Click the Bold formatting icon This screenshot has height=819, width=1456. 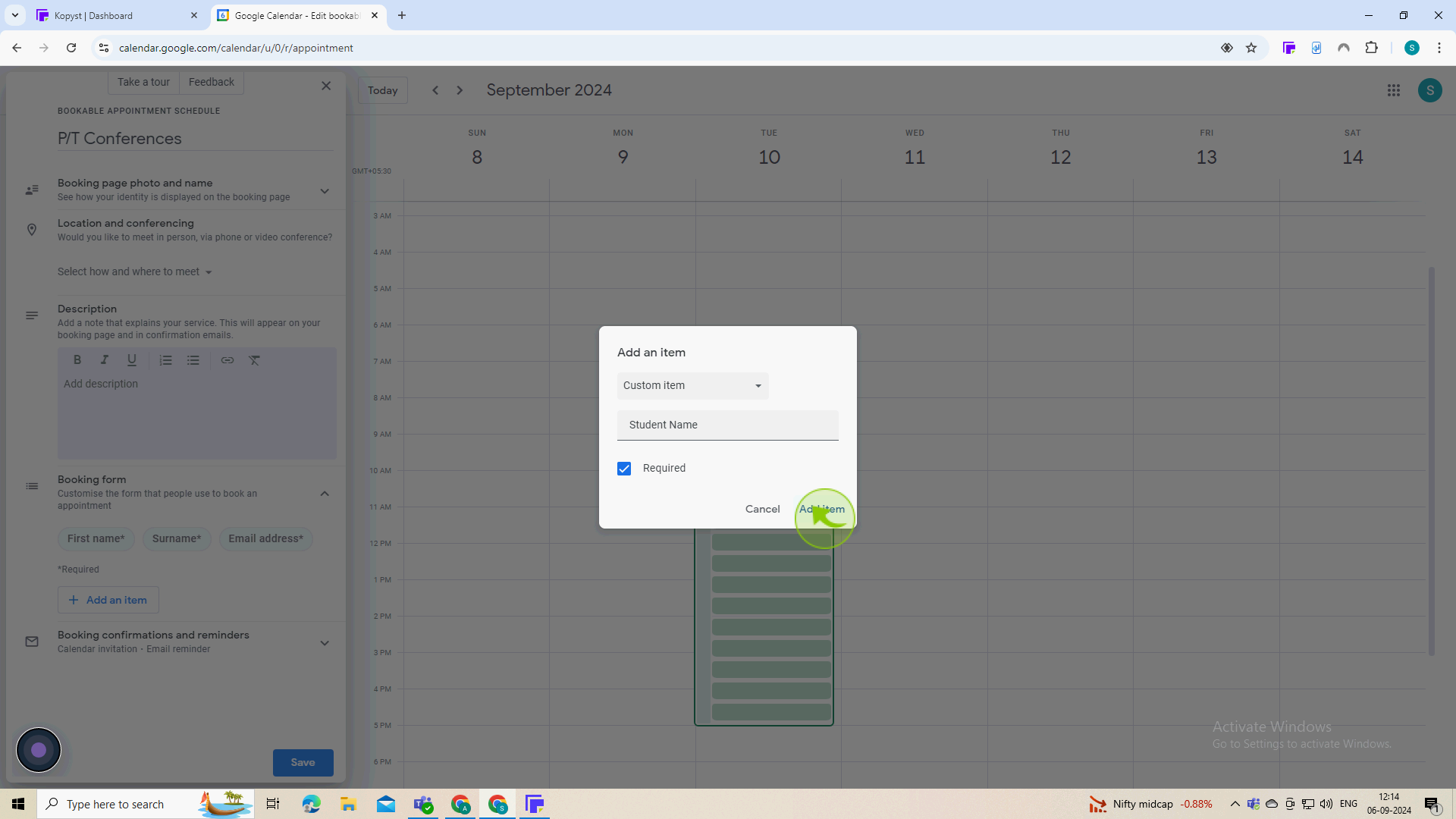coord(77,360)
